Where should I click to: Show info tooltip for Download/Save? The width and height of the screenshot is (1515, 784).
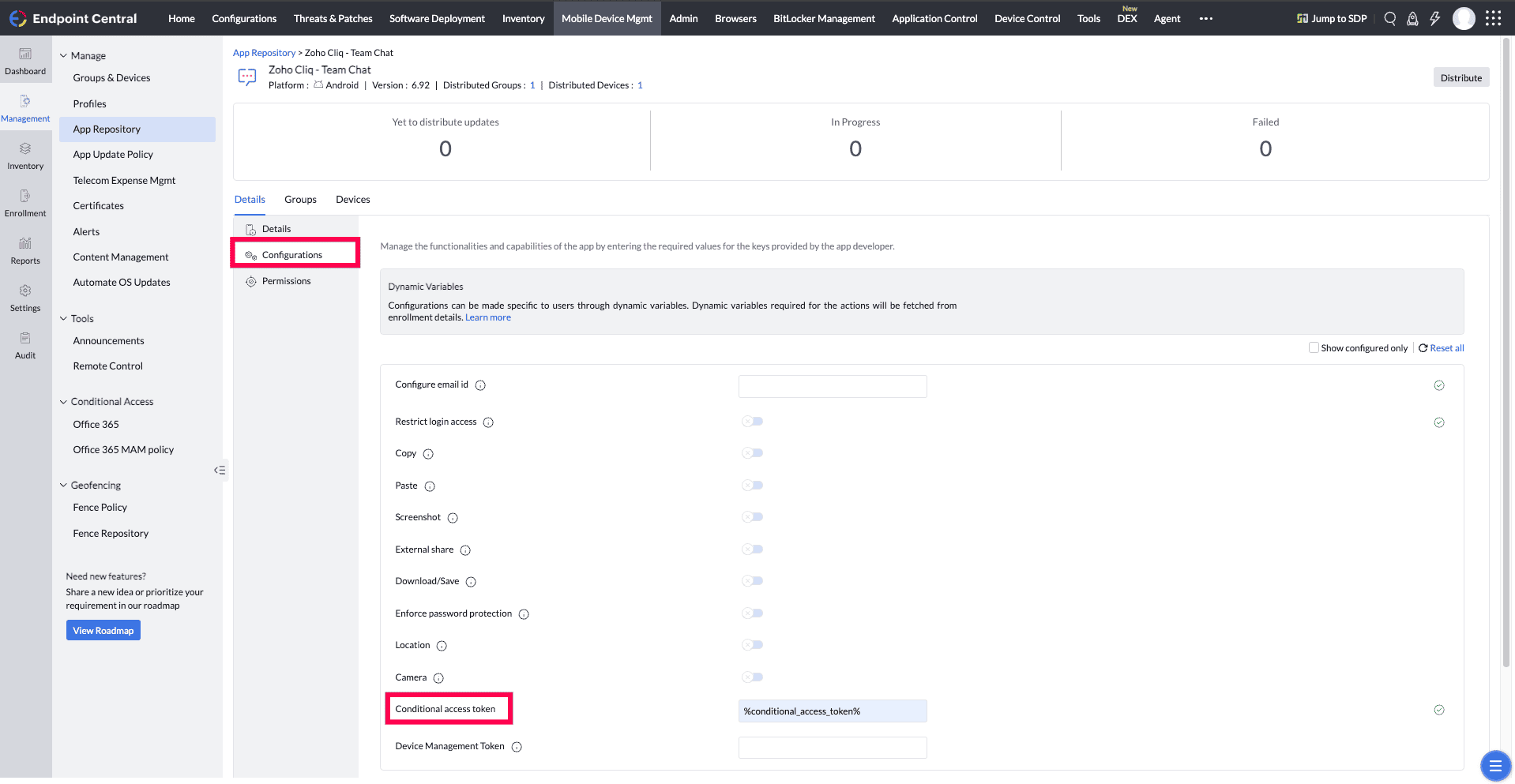(471, 582)
